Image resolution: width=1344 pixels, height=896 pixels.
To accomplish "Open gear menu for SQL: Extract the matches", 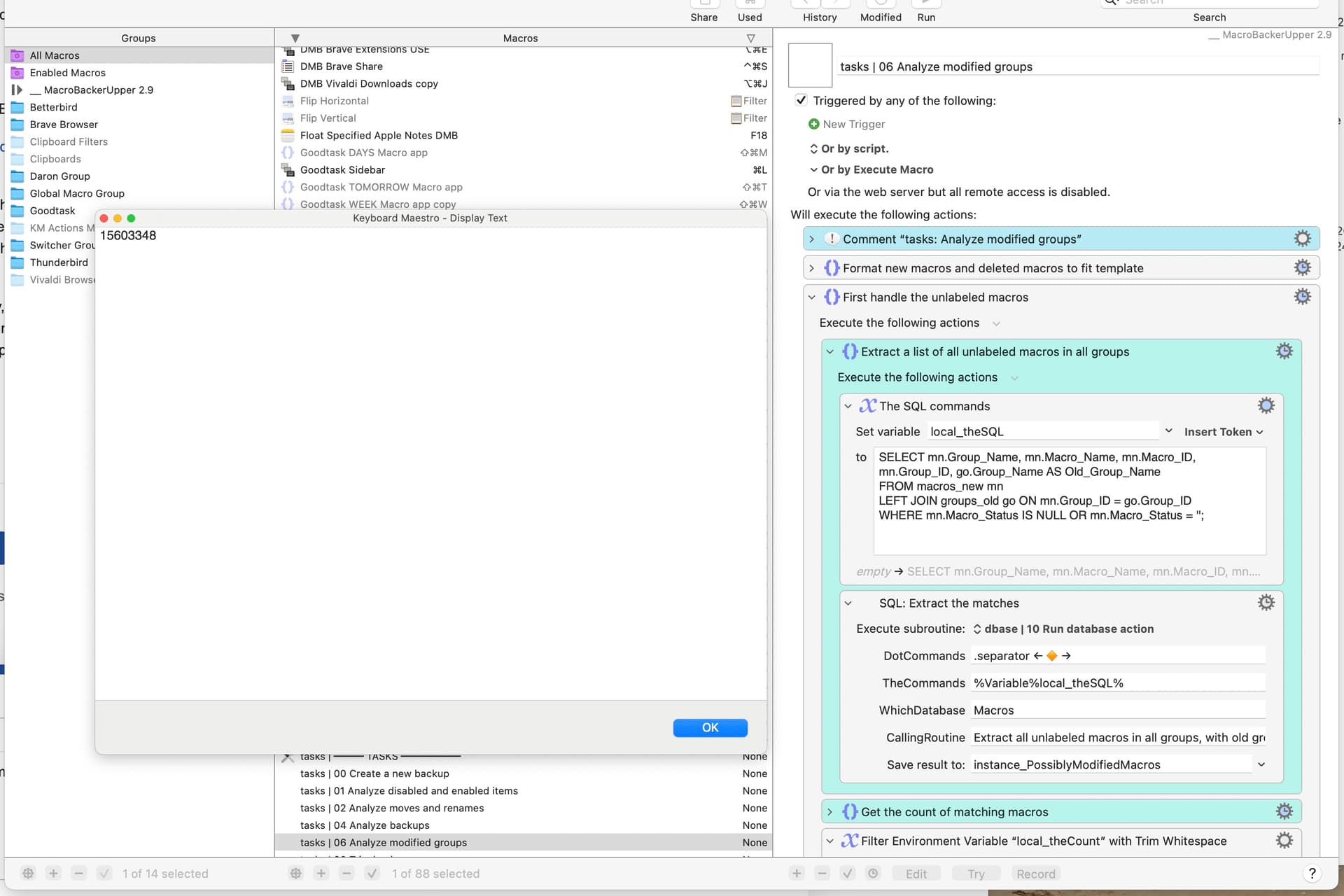I will click(x=1266, y=603).
